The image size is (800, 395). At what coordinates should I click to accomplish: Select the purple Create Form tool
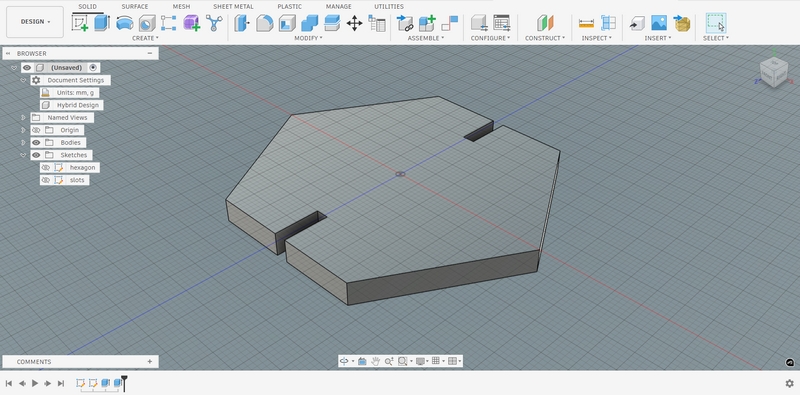[x=191, y=23]
